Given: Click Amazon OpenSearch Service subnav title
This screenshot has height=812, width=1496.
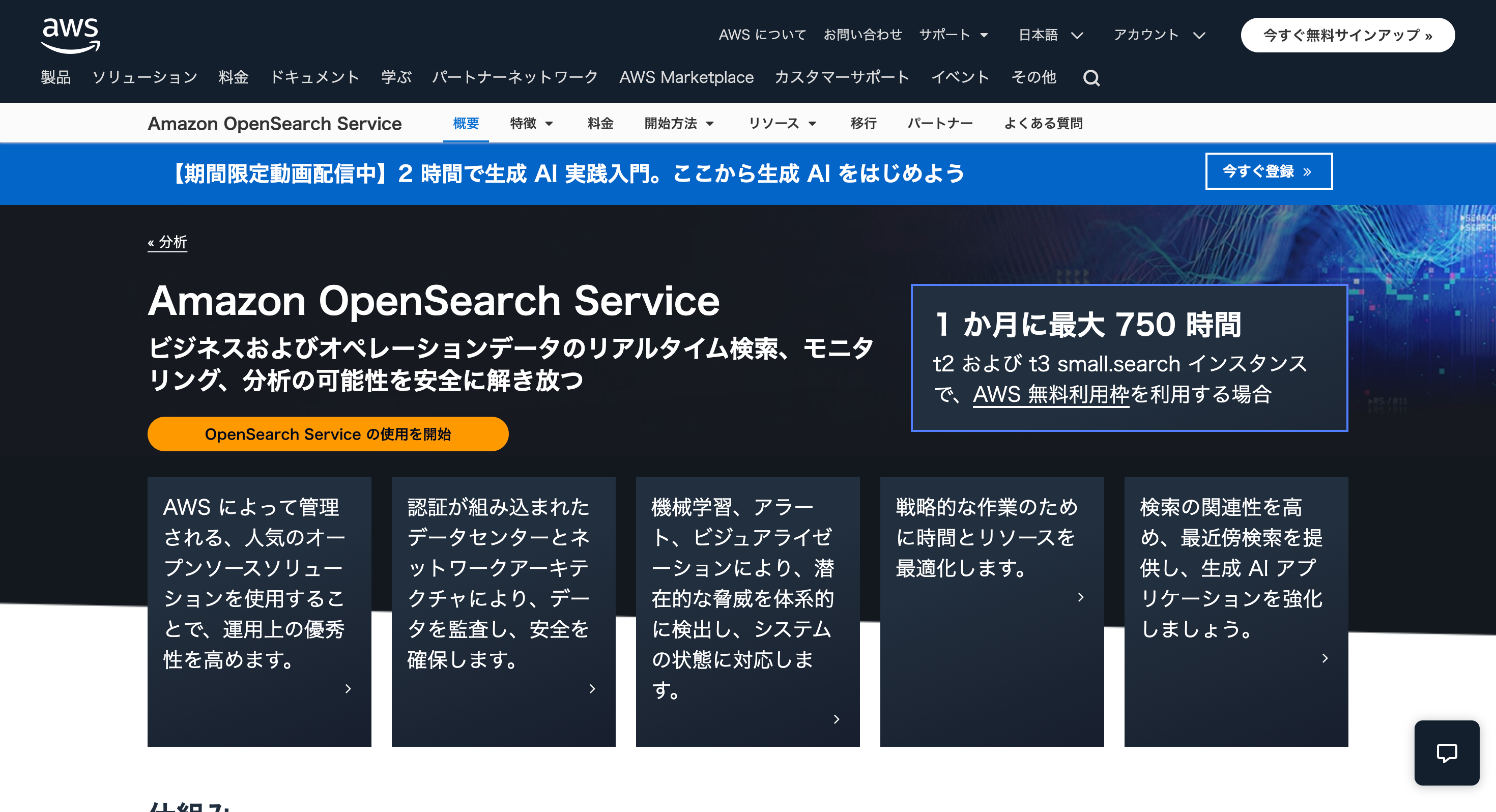Looking at the screenshot, I should (x=275, y=123).
